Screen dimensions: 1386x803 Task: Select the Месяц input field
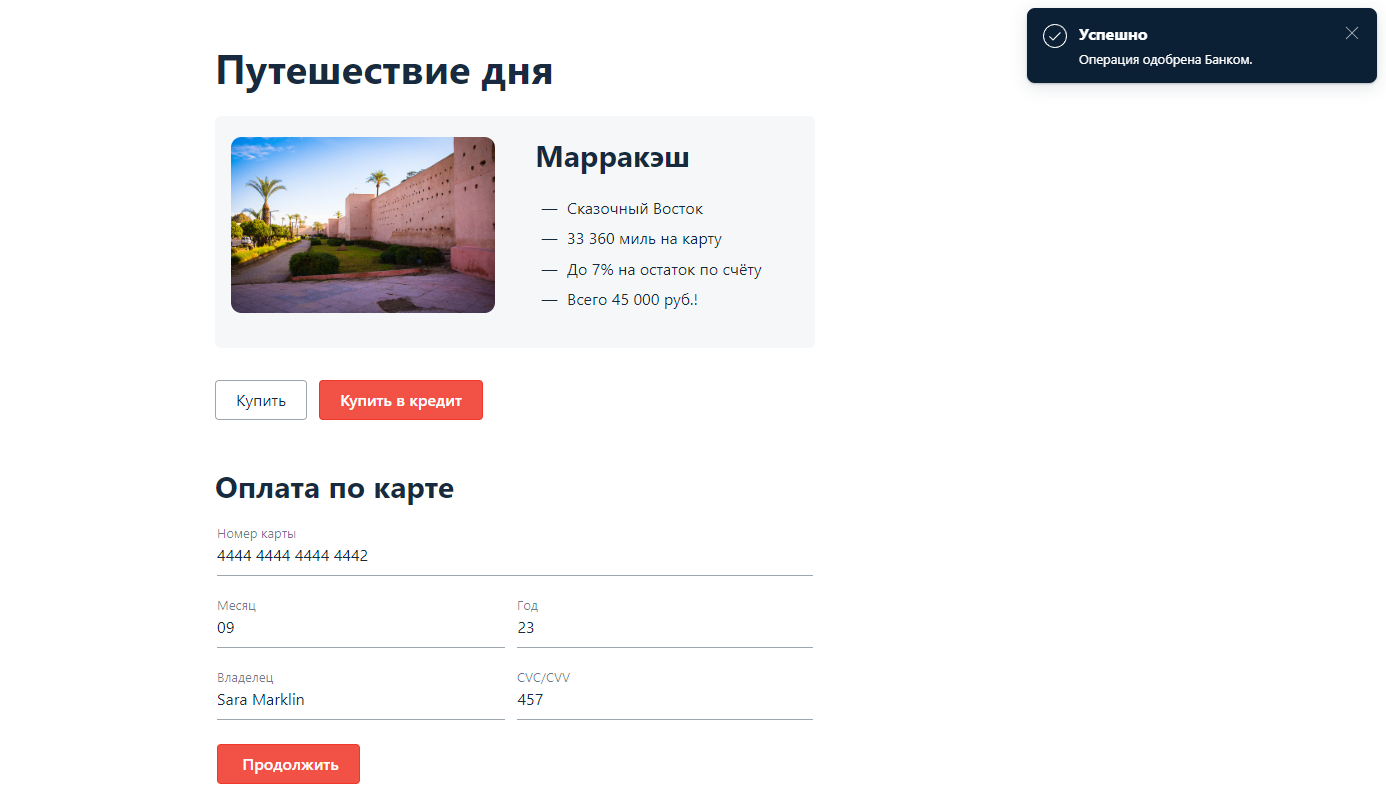coord(360,627)
